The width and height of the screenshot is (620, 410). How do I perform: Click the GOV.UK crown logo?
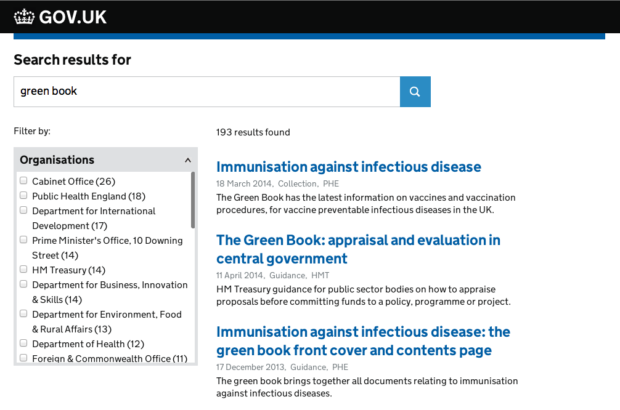point(24,17)
